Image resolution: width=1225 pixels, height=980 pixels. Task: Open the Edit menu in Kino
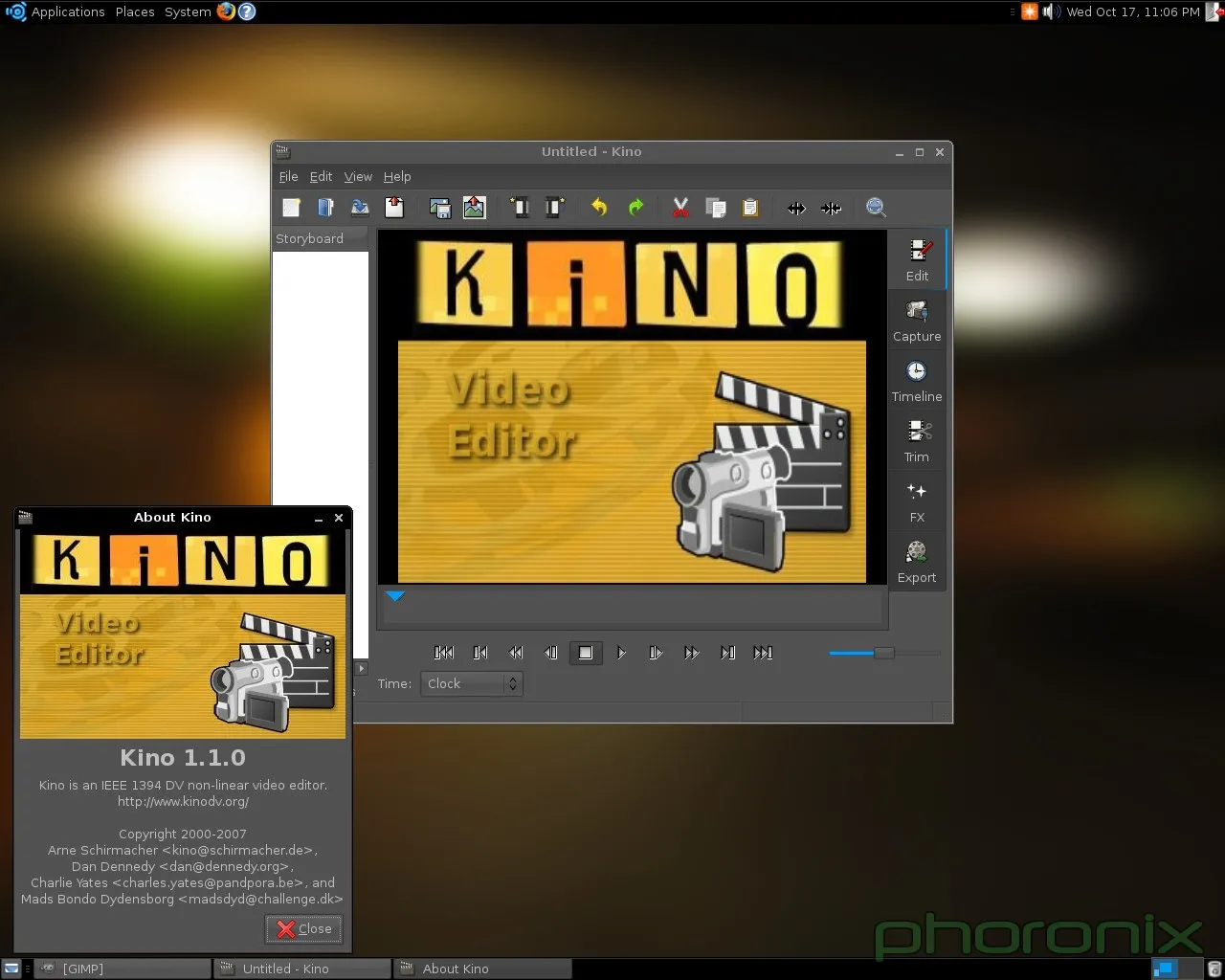(321, 177)
